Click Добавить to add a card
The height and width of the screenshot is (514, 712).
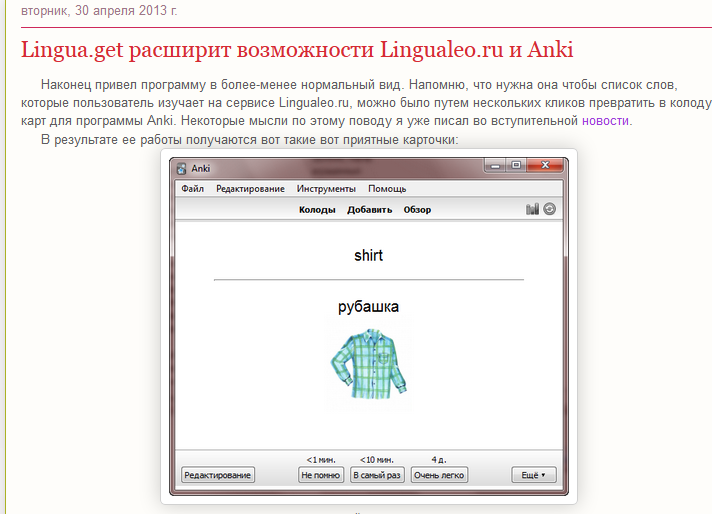[369, 210]
